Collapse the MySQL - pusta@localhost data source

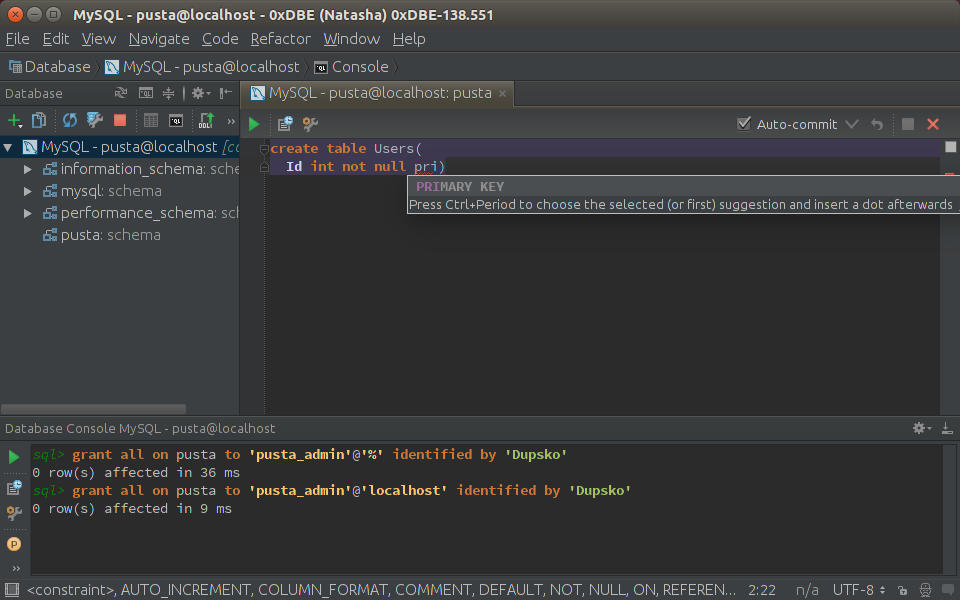[x=8, y=147]
